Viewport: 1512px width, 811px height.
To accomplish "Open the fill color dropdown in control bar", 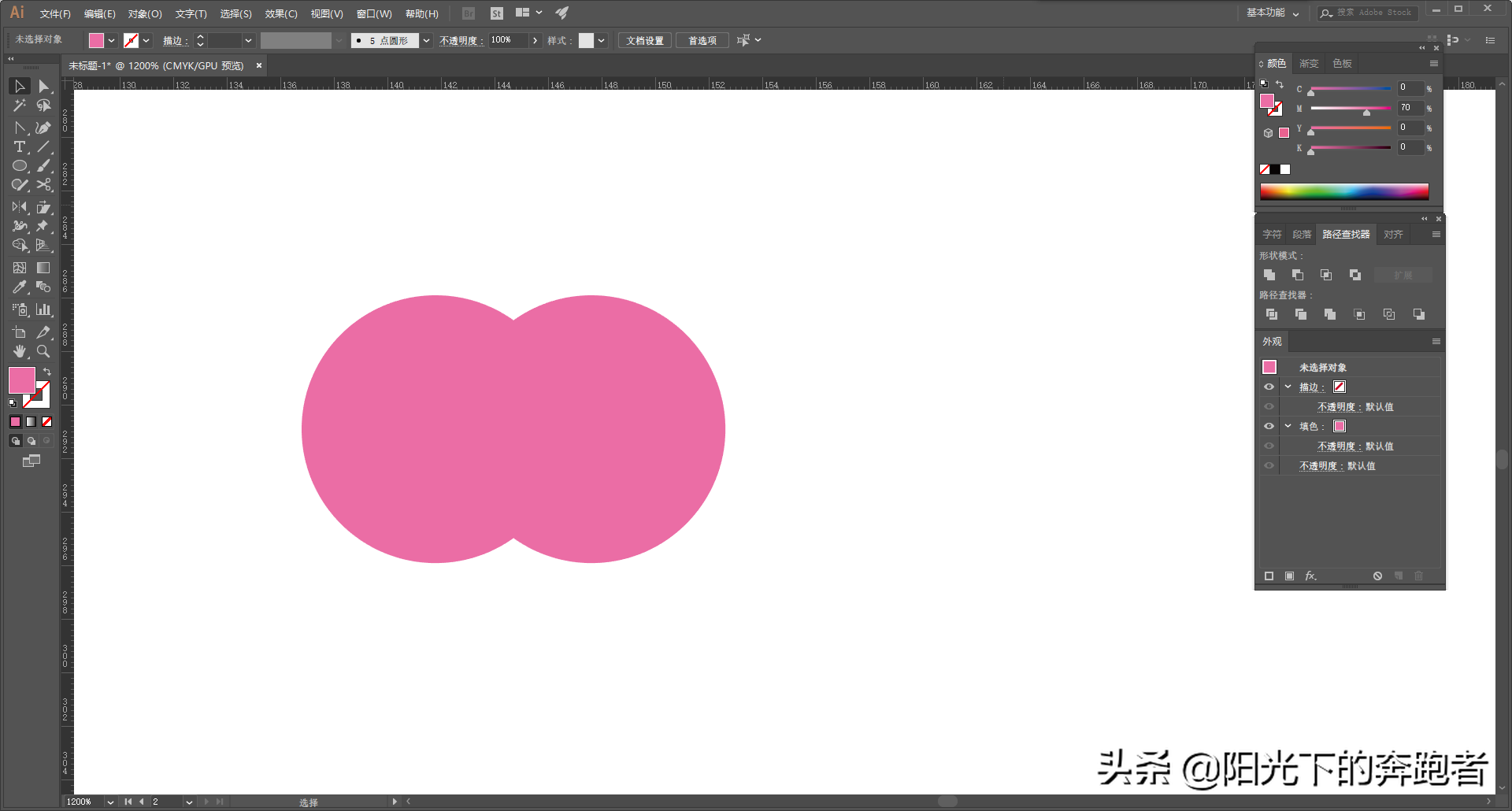I will [111, 41].
